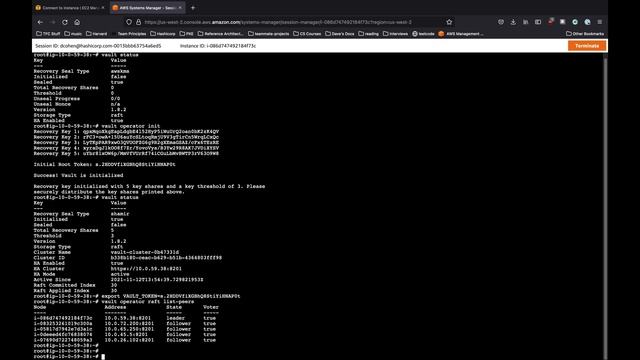The image size is (640, 360).
Task: Click the Recovery Key 1 line
Action: (x=126, y=131)
